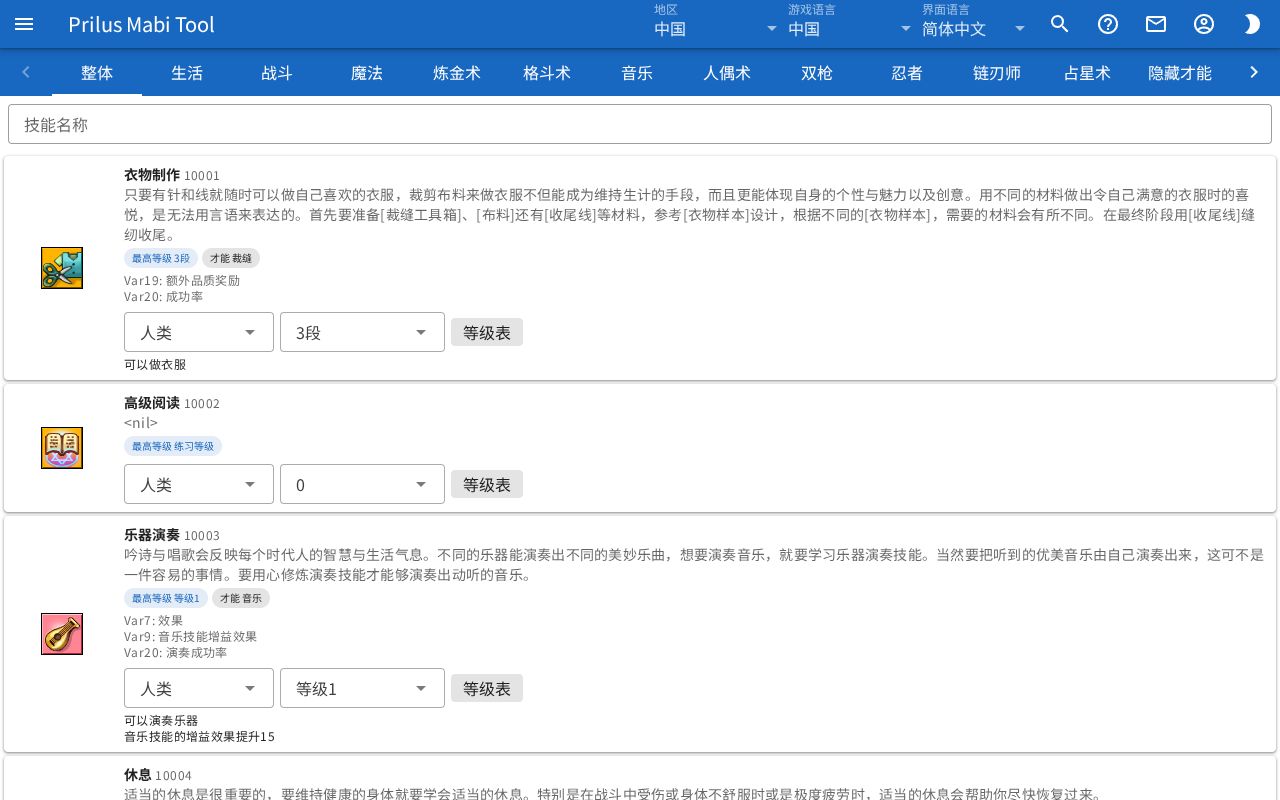Open the 界面语言 interface language dropdown

974,24
